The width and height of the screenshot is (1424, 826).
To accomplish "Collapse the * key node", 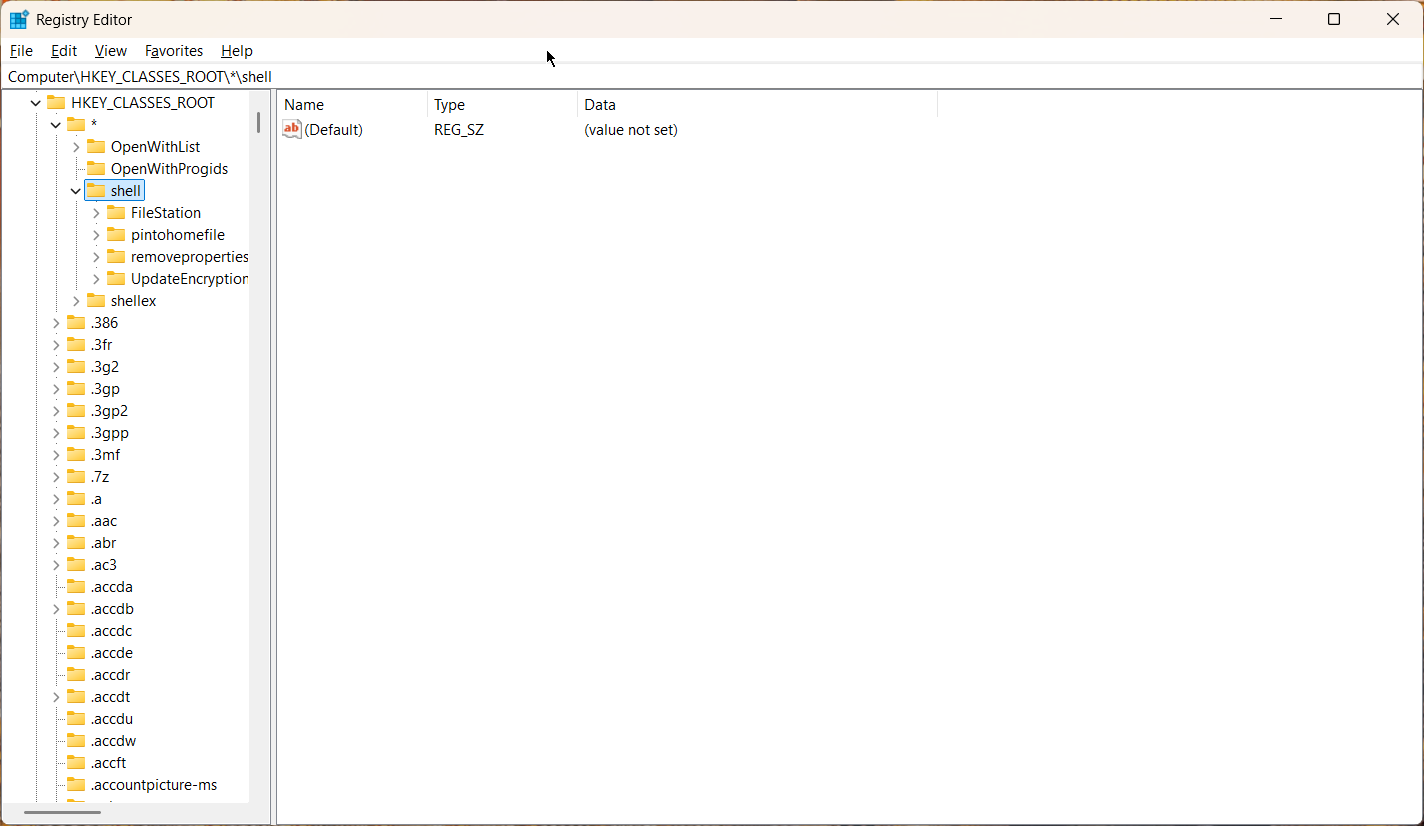I will [56, 124].
